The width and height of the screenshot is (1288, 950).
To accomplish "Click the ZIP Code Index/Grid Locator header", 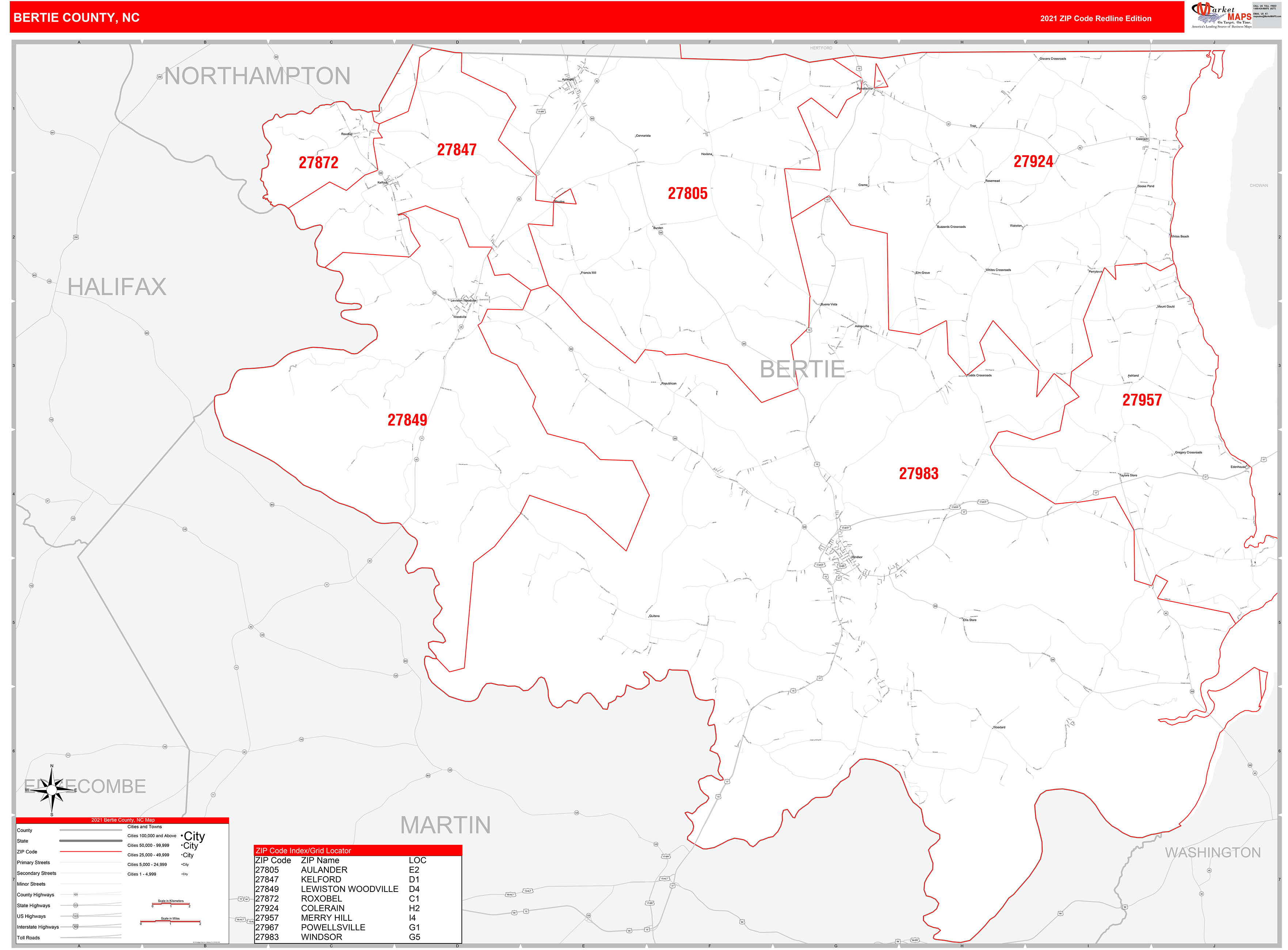I will 303,851.
